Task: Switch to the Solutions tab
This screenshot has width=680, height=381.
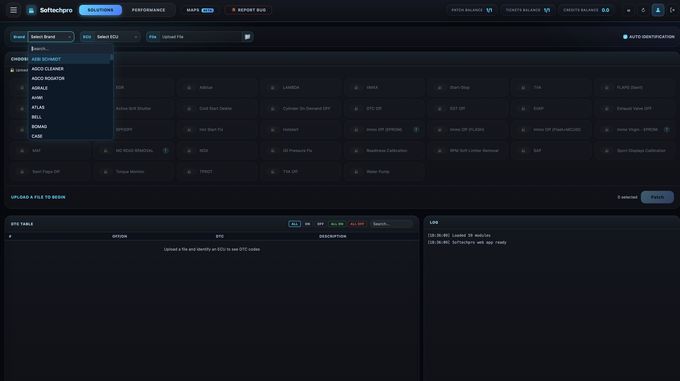Action: coord(100,10)
